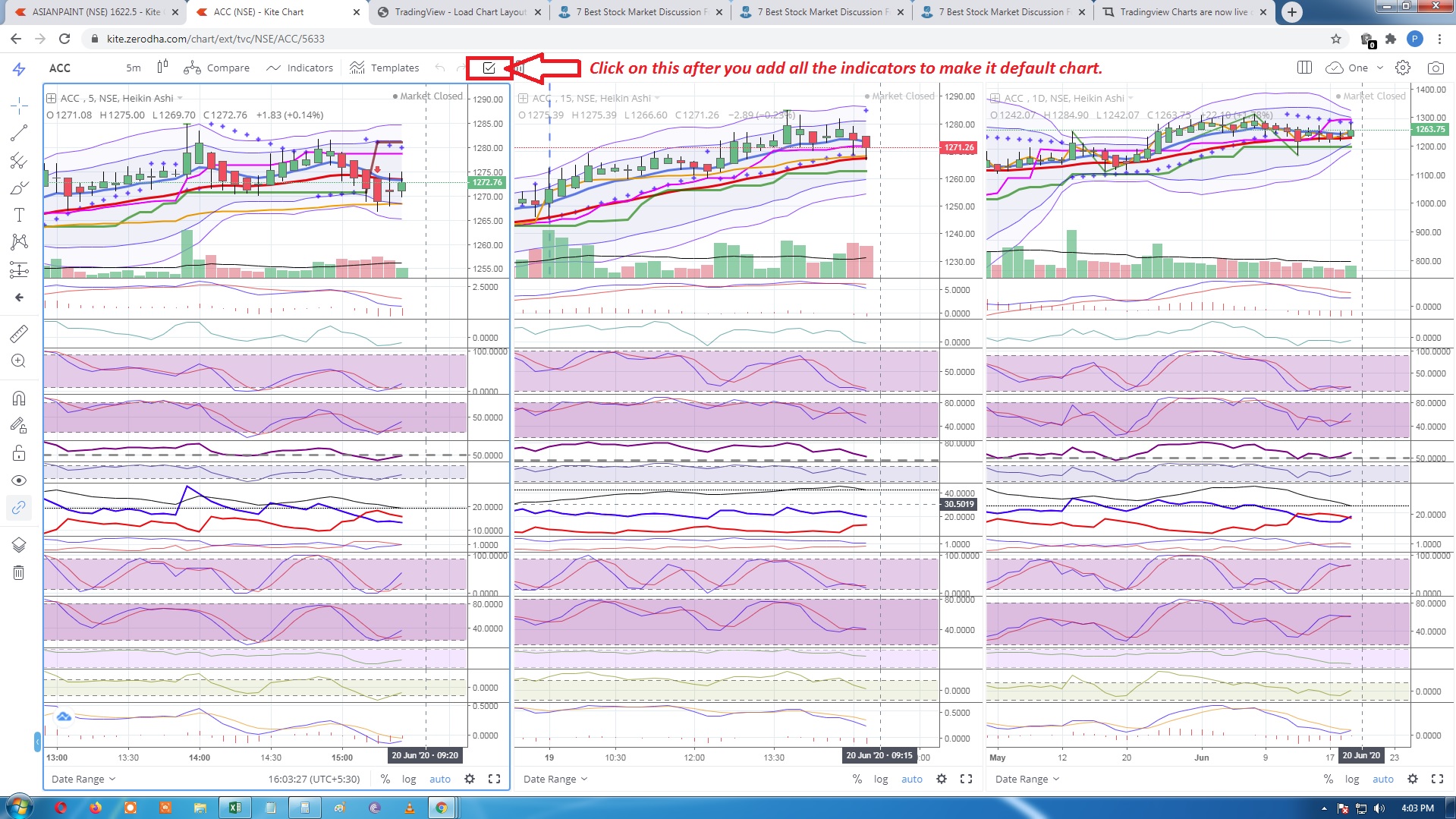Open the 5m interval dropdown
The height and width of the screenshot is (819, 1456).
click(x=133, y=68)
